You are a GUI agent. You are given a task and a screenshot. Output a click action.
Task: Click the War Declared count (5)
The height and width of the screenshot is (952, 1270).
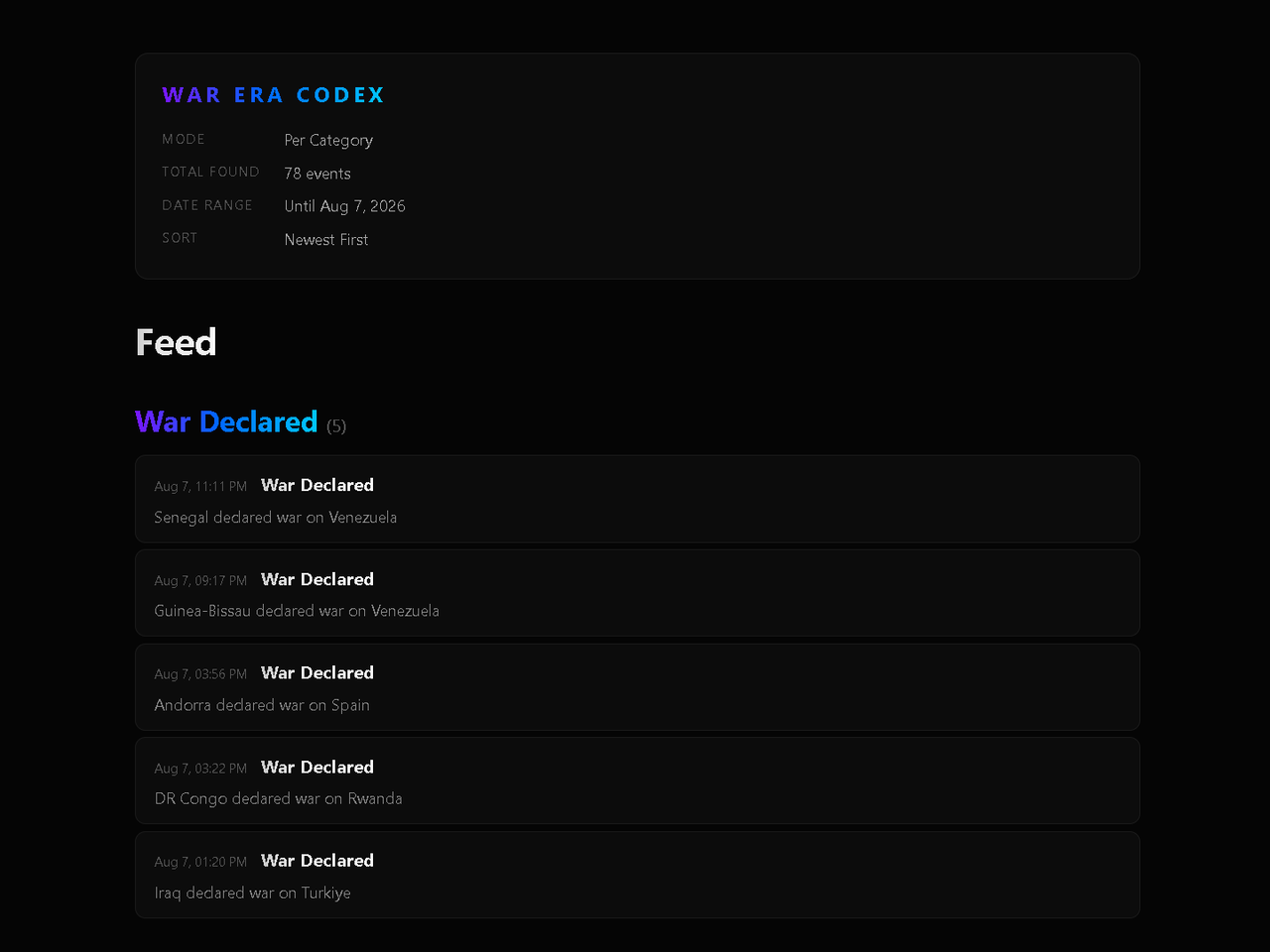(x=336, y=426)
